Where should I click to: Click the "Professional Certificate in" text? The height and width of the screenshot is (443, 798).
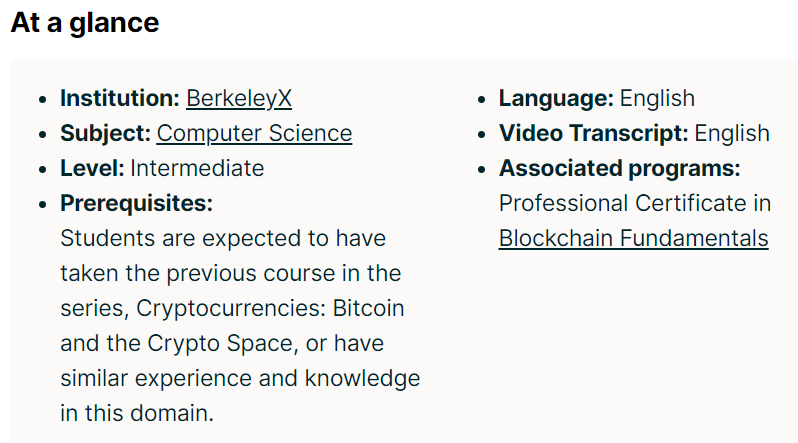(635, 203)
